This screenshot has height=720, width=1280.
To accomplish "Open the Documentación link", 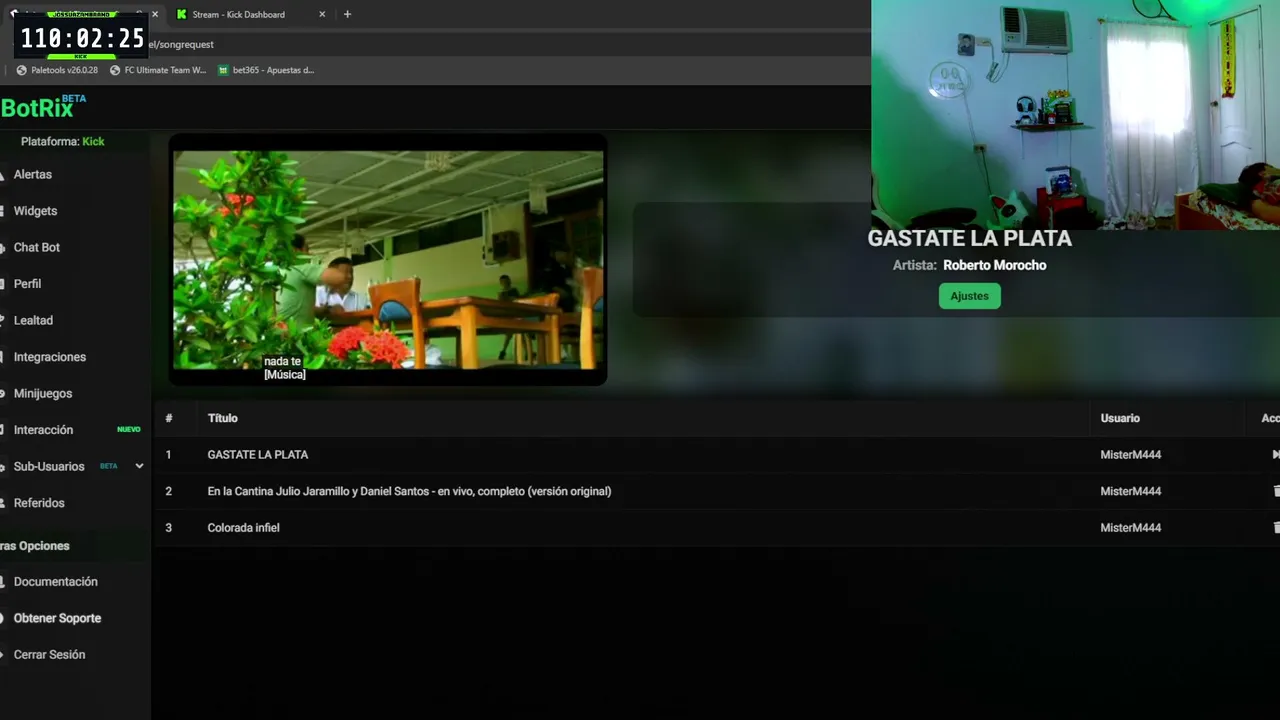I will 56,582.
